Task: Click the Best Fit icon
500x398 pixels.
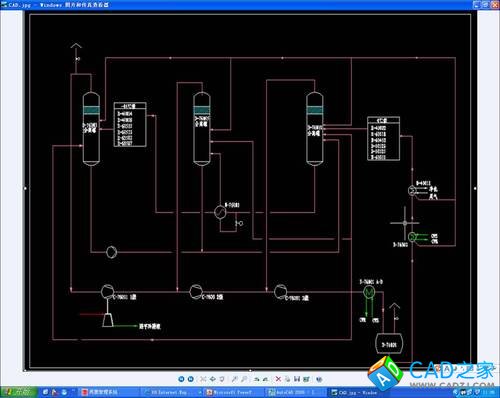Action: (x=203, y=379)
